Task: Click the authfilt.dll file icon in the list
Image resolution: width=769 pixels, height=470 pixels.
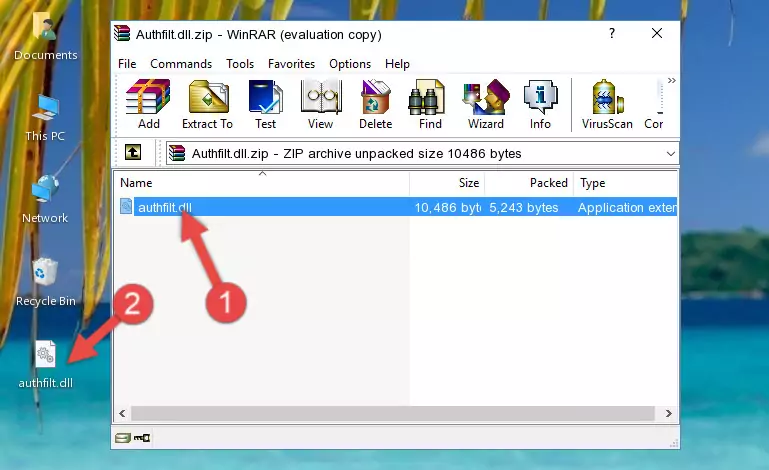Action: click(x=126, y=207)
